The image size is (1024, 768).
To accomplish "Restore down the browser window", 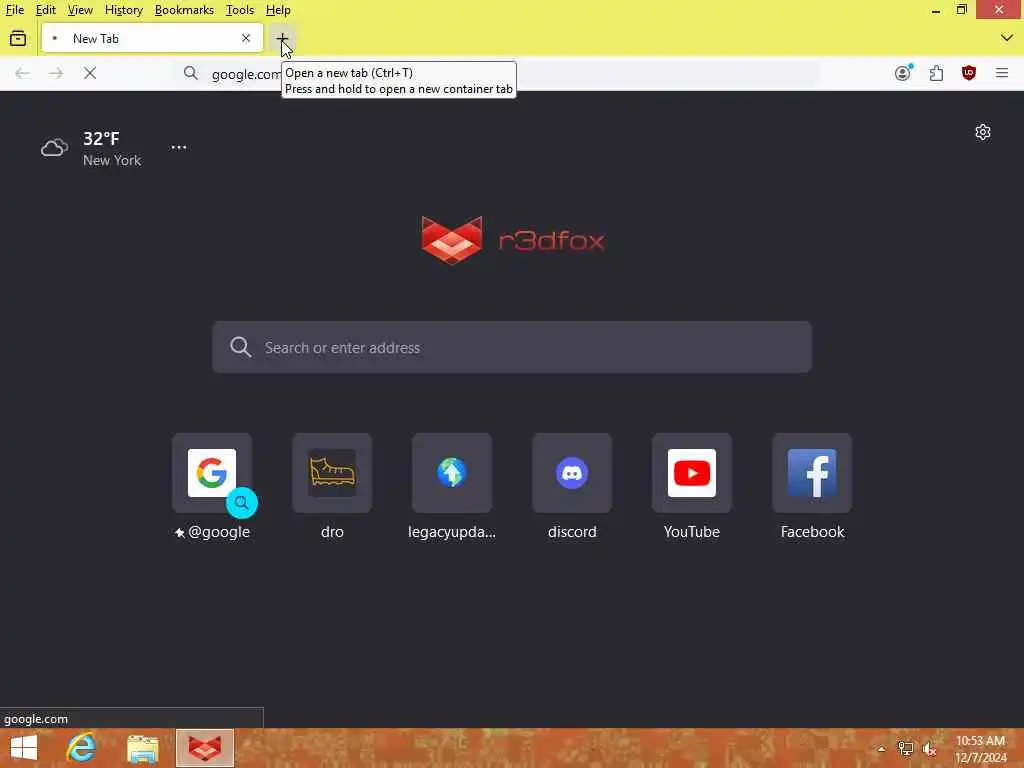I will [x=962, y=10].
